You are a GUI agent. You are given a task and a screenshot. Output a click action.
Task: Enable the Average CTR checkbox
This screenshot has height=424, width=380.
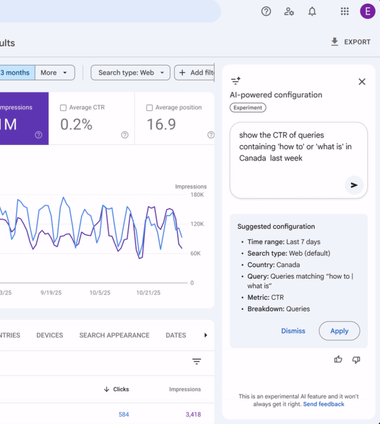coord(63,108)
